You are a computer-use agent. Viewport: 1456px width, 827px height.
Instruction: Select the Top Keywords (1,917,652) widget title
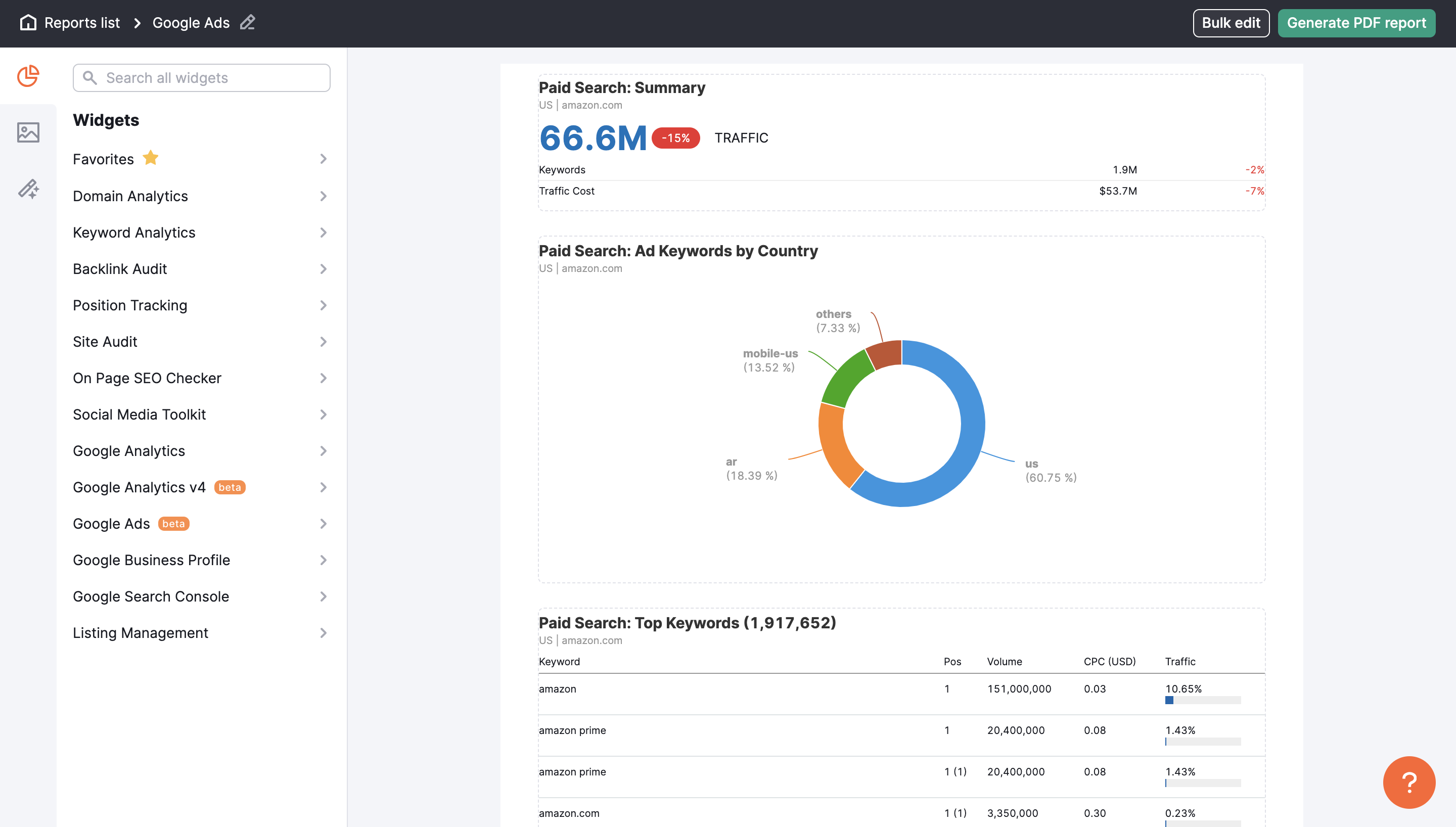tap(687, 622)
